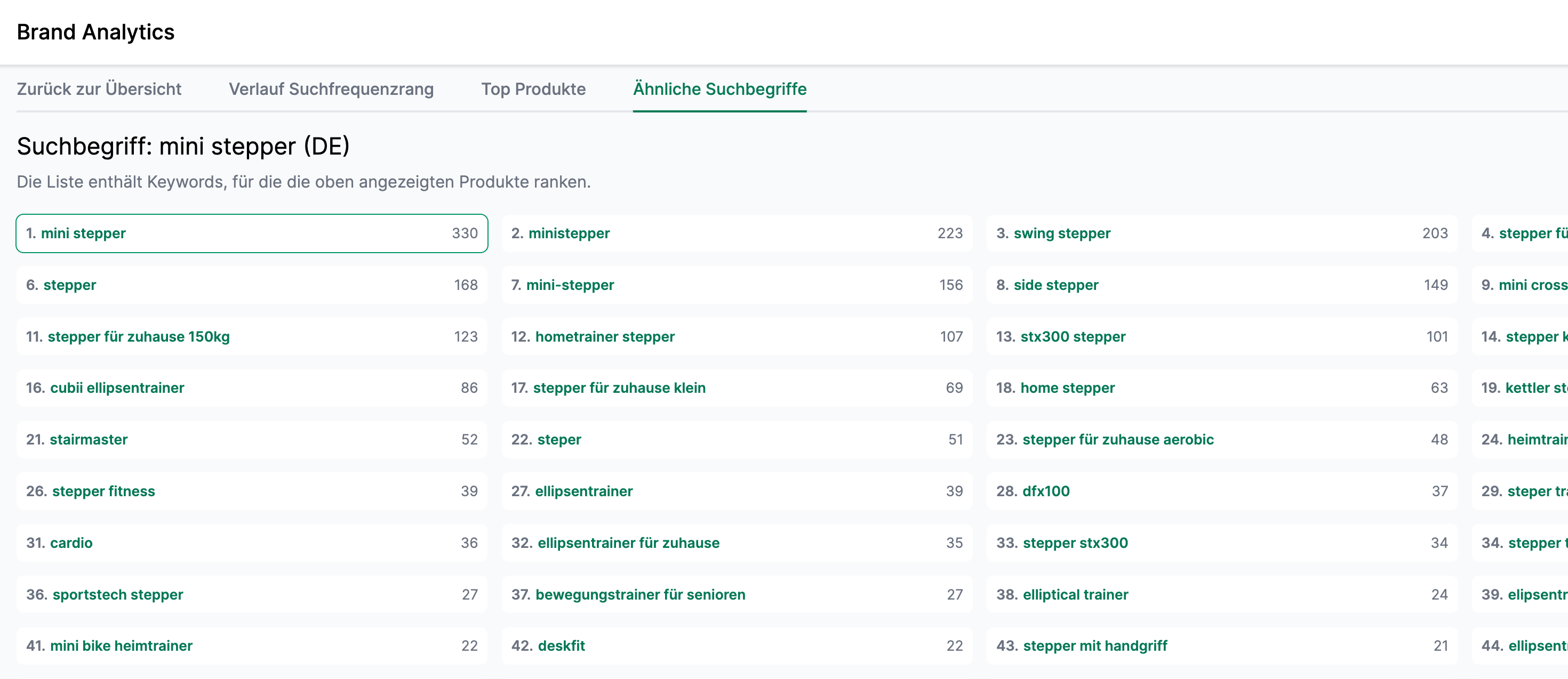
Task: Click value 107 beside hometrainer stepper
Action: [x=951, y=336]
